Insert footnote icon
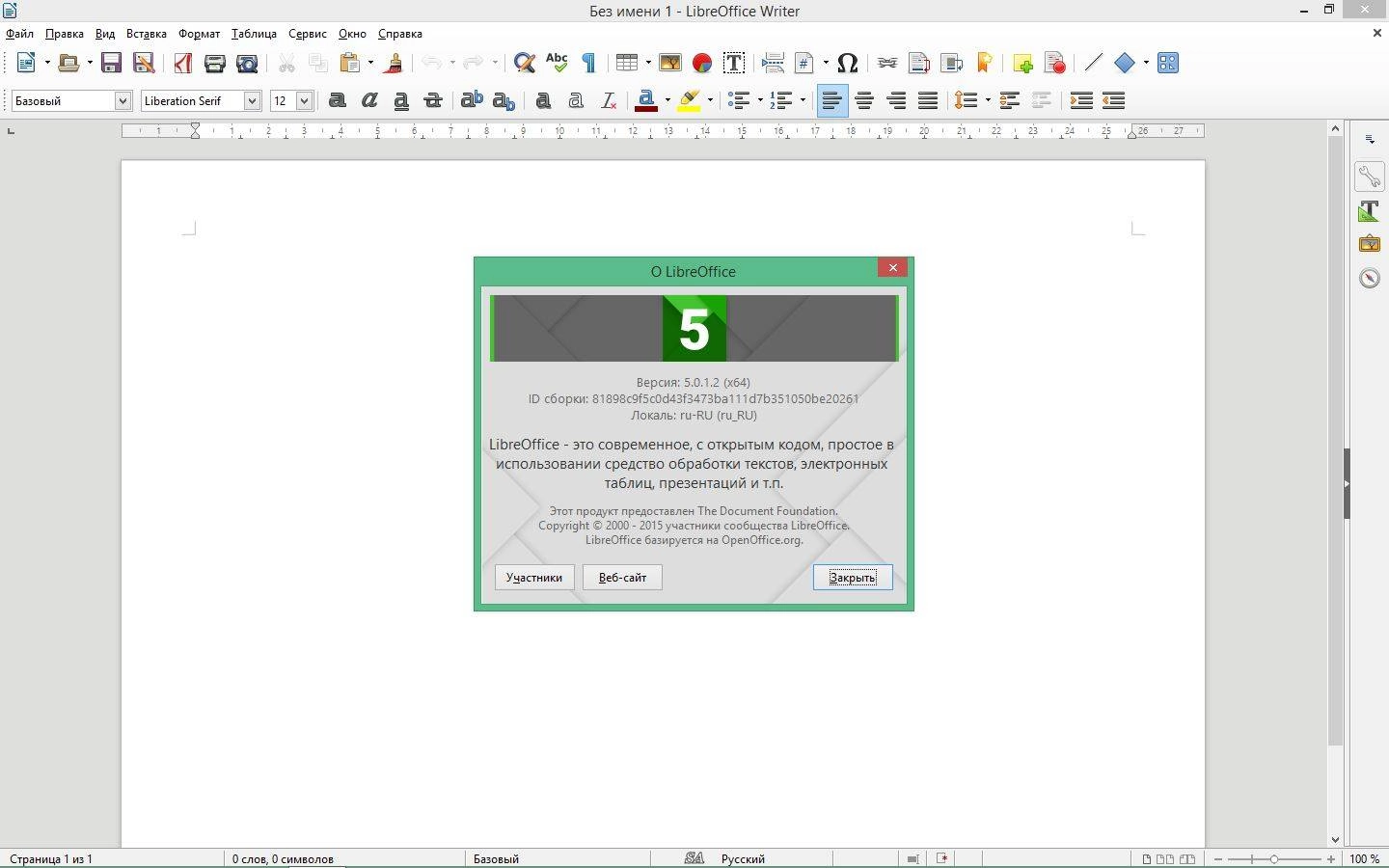This screenshot has width=1389, height=868. pos(919,64)
